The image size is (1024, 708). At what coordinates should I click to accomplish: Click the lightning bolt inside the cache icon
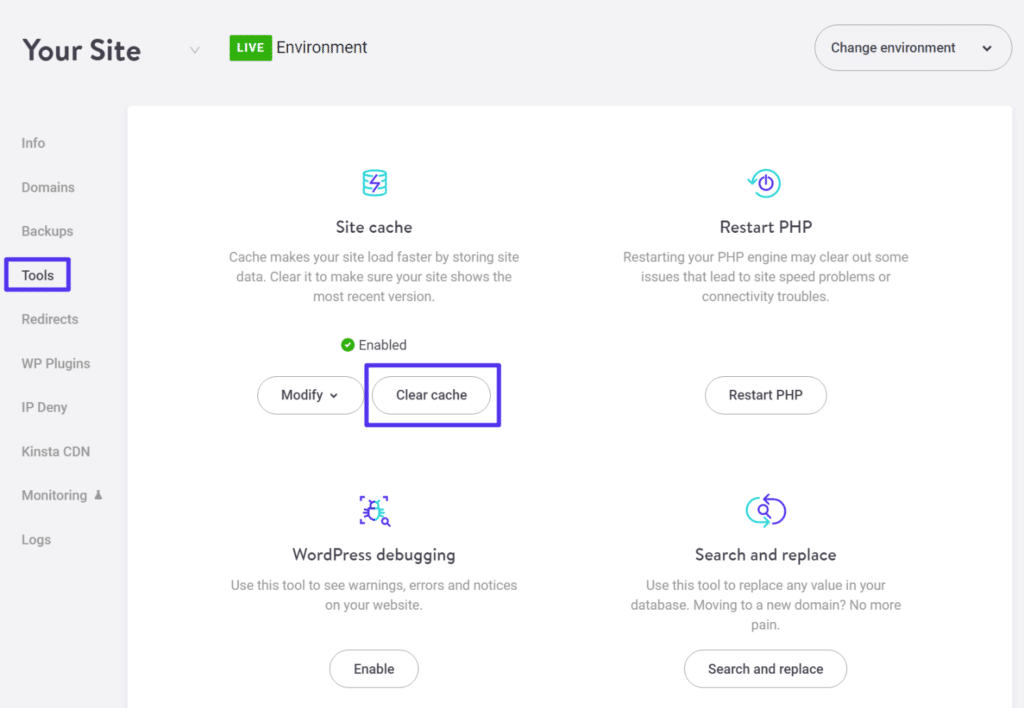(x=373, y=183)
